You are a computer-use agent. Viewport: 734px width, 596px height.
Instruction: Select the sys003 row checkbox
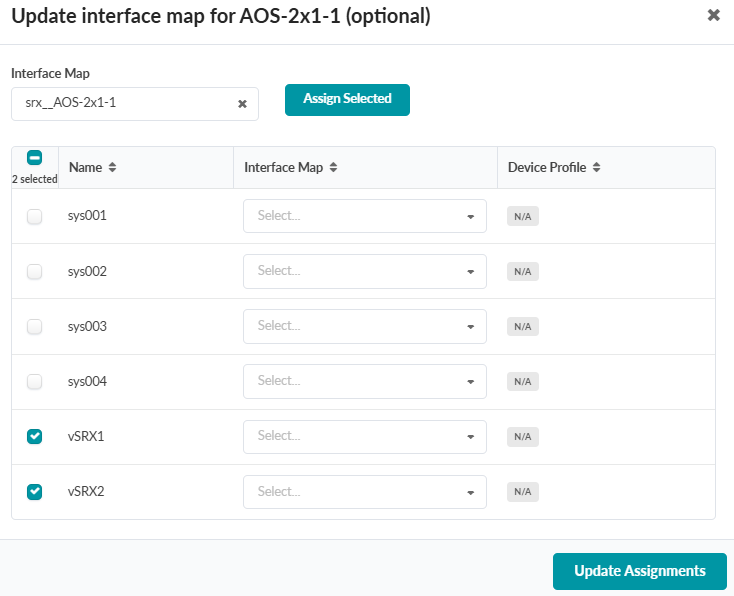pyautogui.click(x=35, y=326)
